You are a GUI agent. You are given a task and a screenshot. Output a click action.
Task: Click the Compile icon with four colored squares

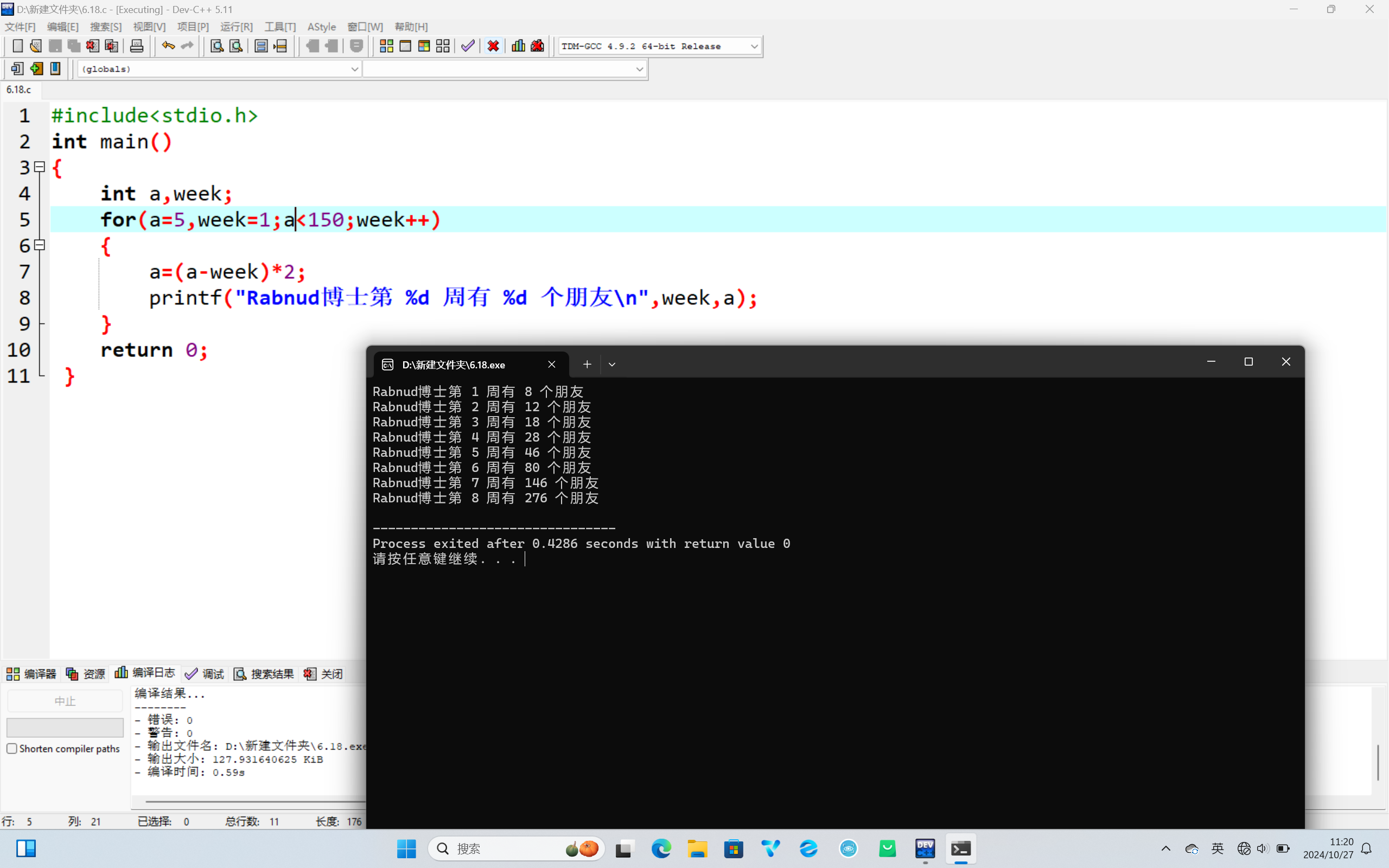pos(386,46)
